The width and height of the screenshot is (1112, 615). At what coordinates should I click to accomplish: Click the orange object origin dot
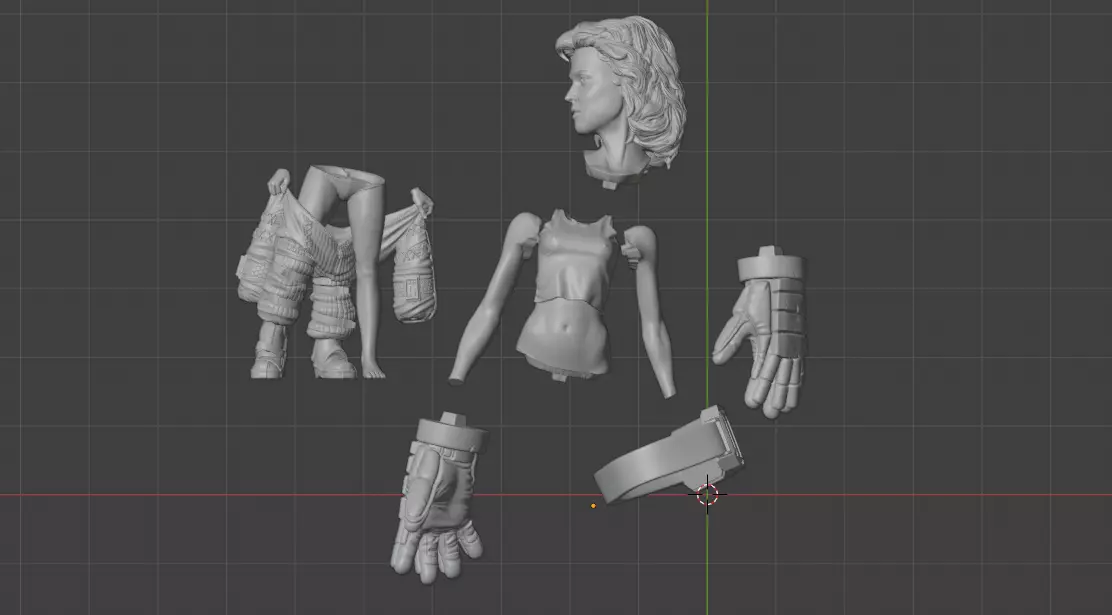[593, 506]
